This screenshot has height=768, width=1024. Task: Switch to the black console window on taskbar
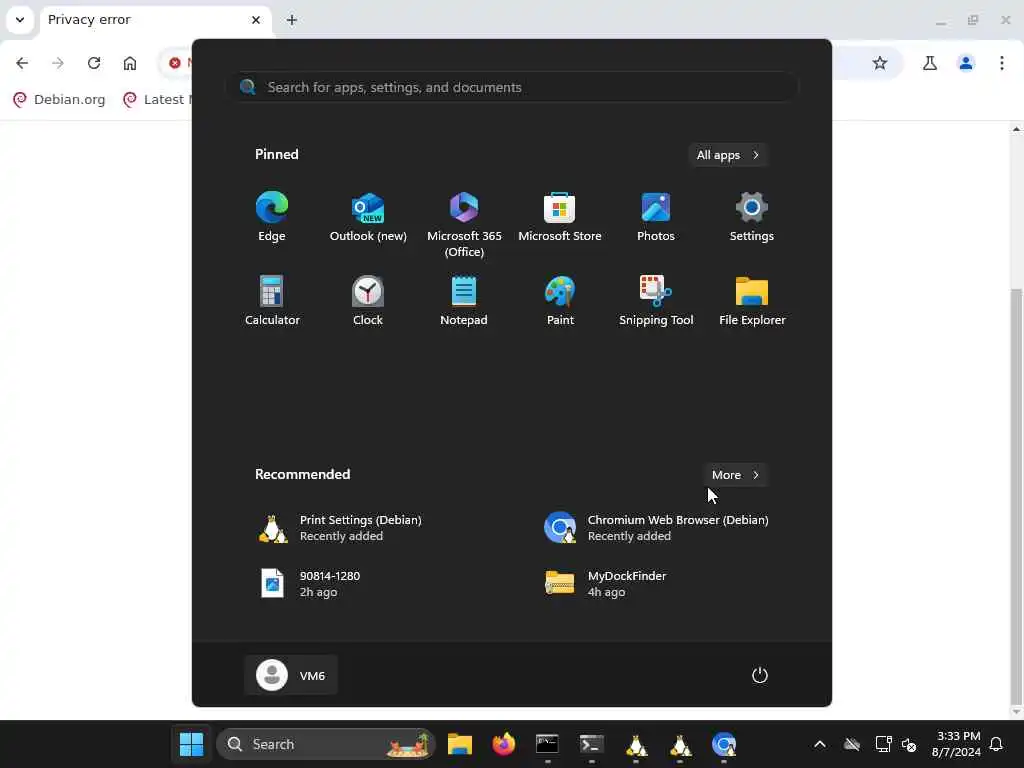click(547, 744)
